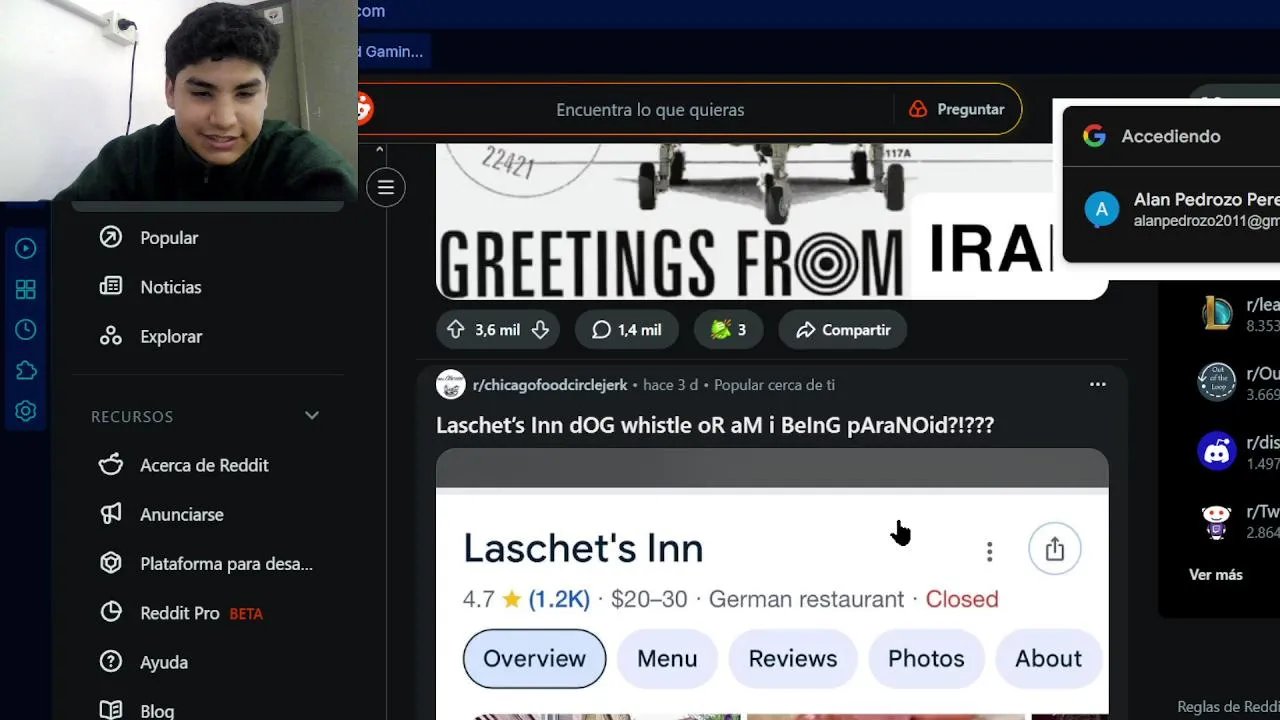Click the r/chicagofoodcirclejerk avatar
This screenshot has height=720, width=1280.
[451, 384]
